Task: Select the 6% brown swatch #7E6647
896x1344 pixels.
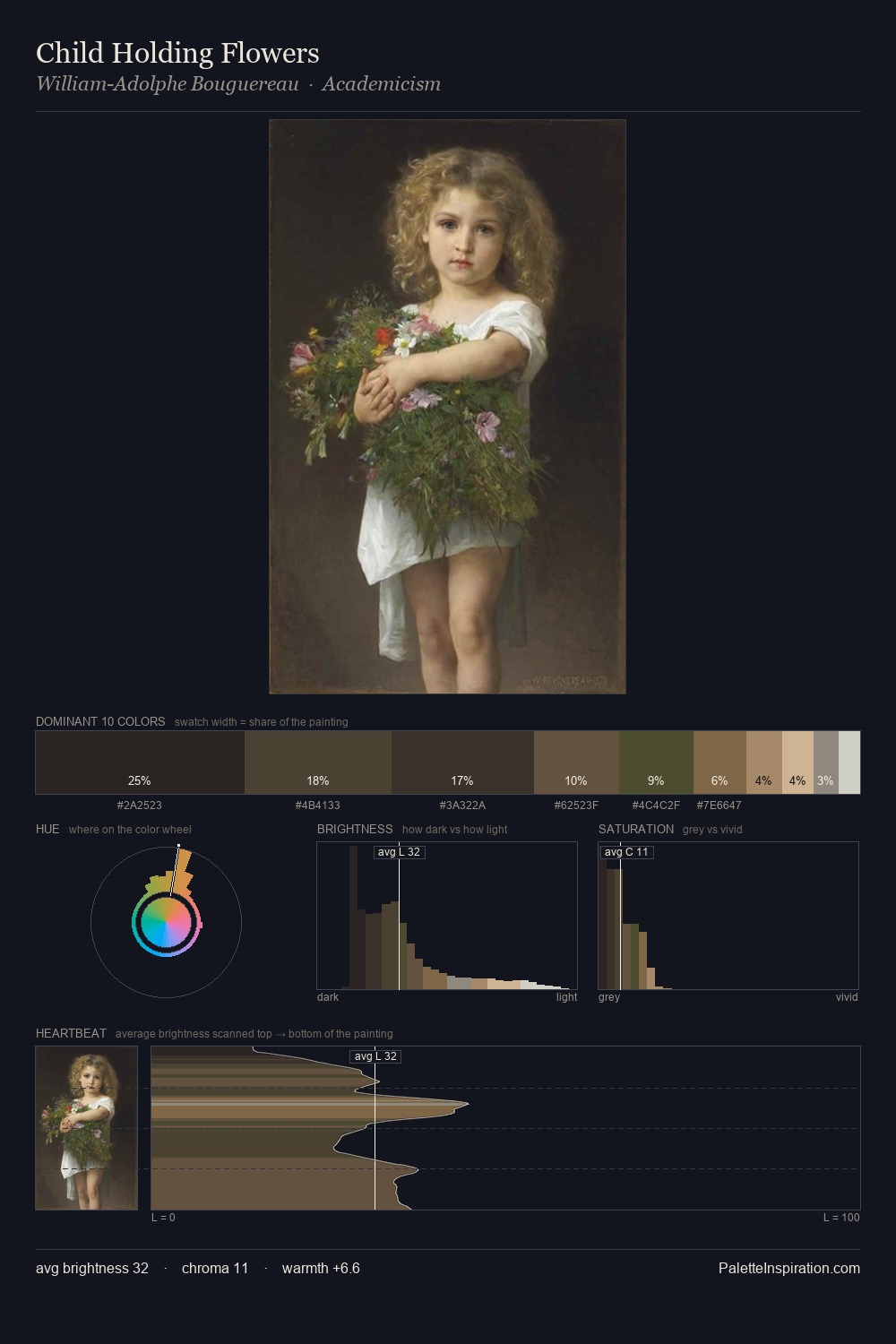Action: (719, 762)
